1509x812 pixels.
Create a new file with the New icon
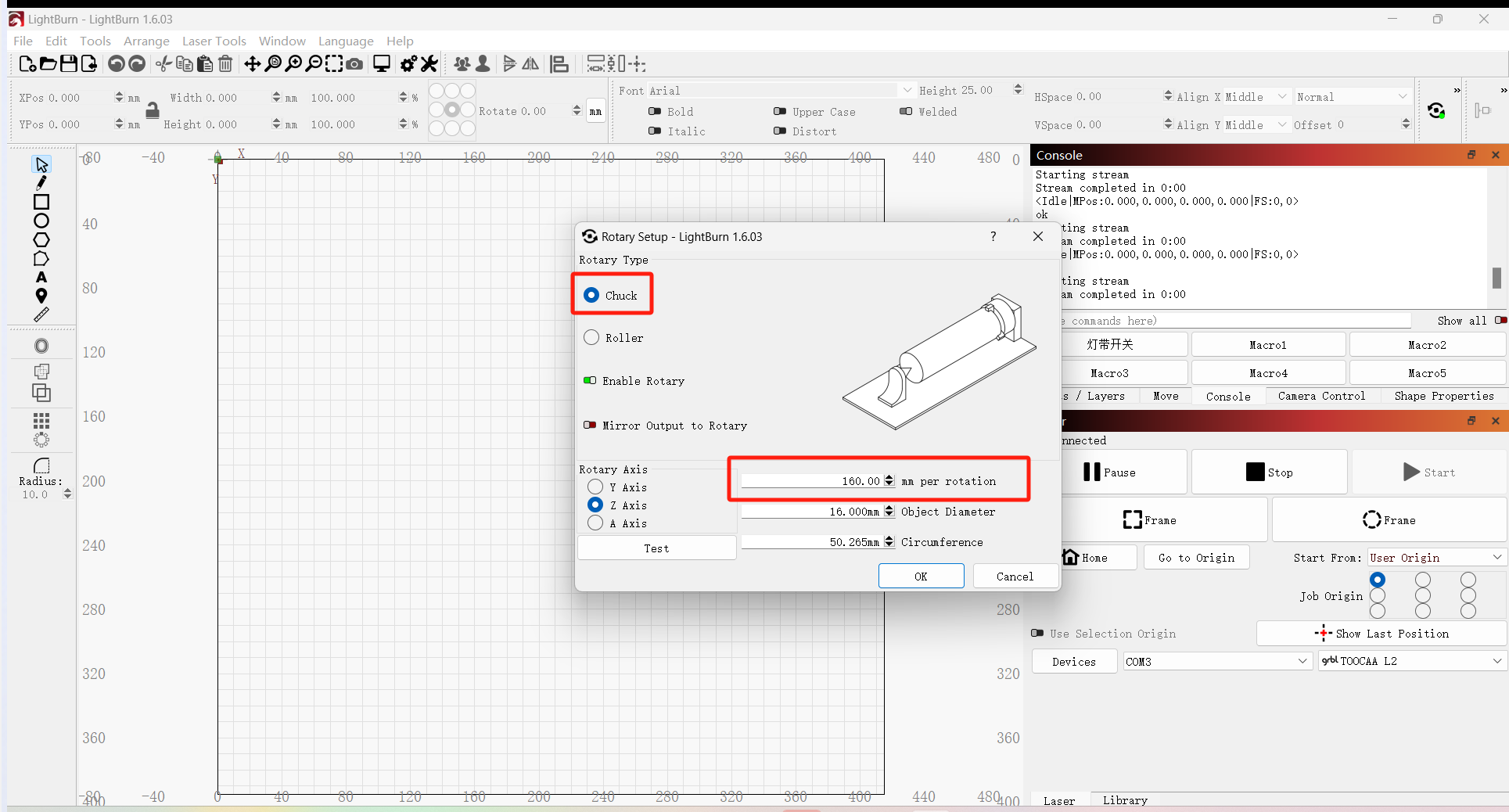[27, 64]
